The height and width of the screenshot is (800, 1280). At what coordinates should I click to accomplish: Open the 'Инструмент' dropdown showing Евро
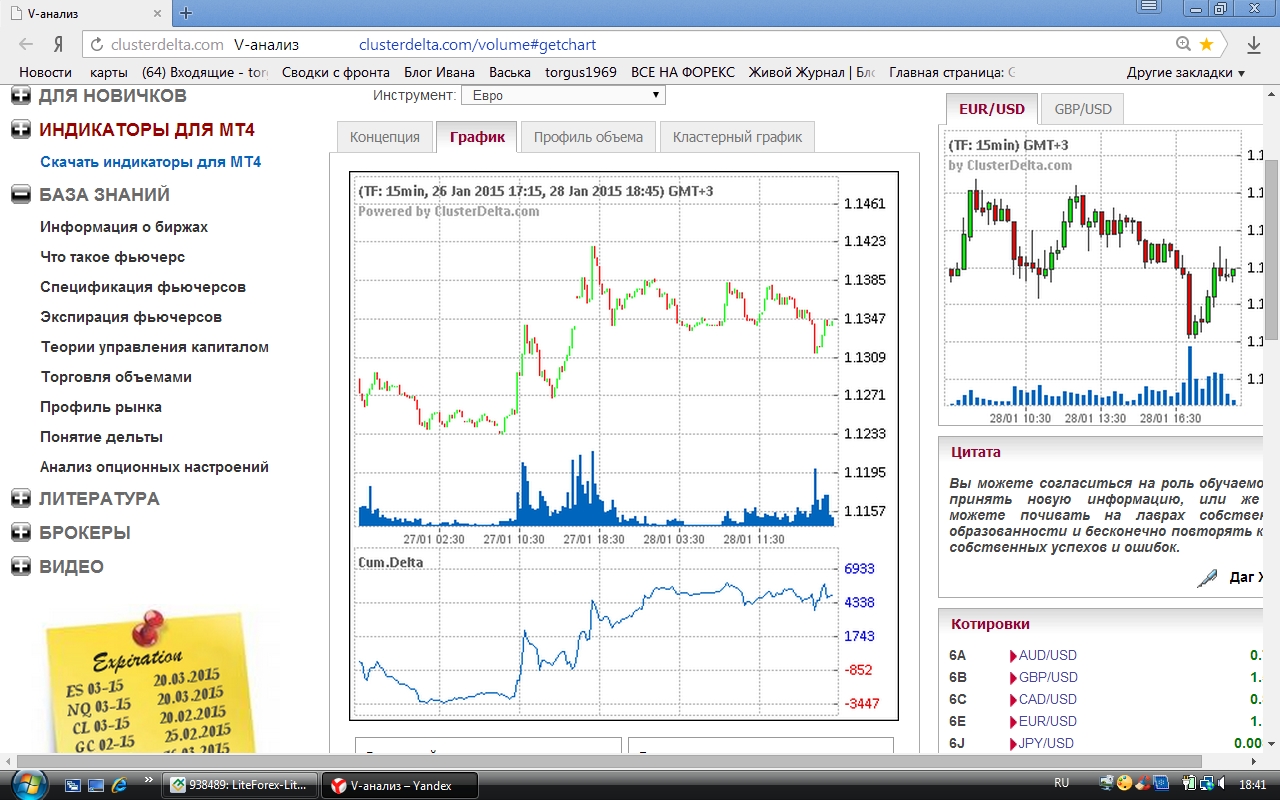562,95
